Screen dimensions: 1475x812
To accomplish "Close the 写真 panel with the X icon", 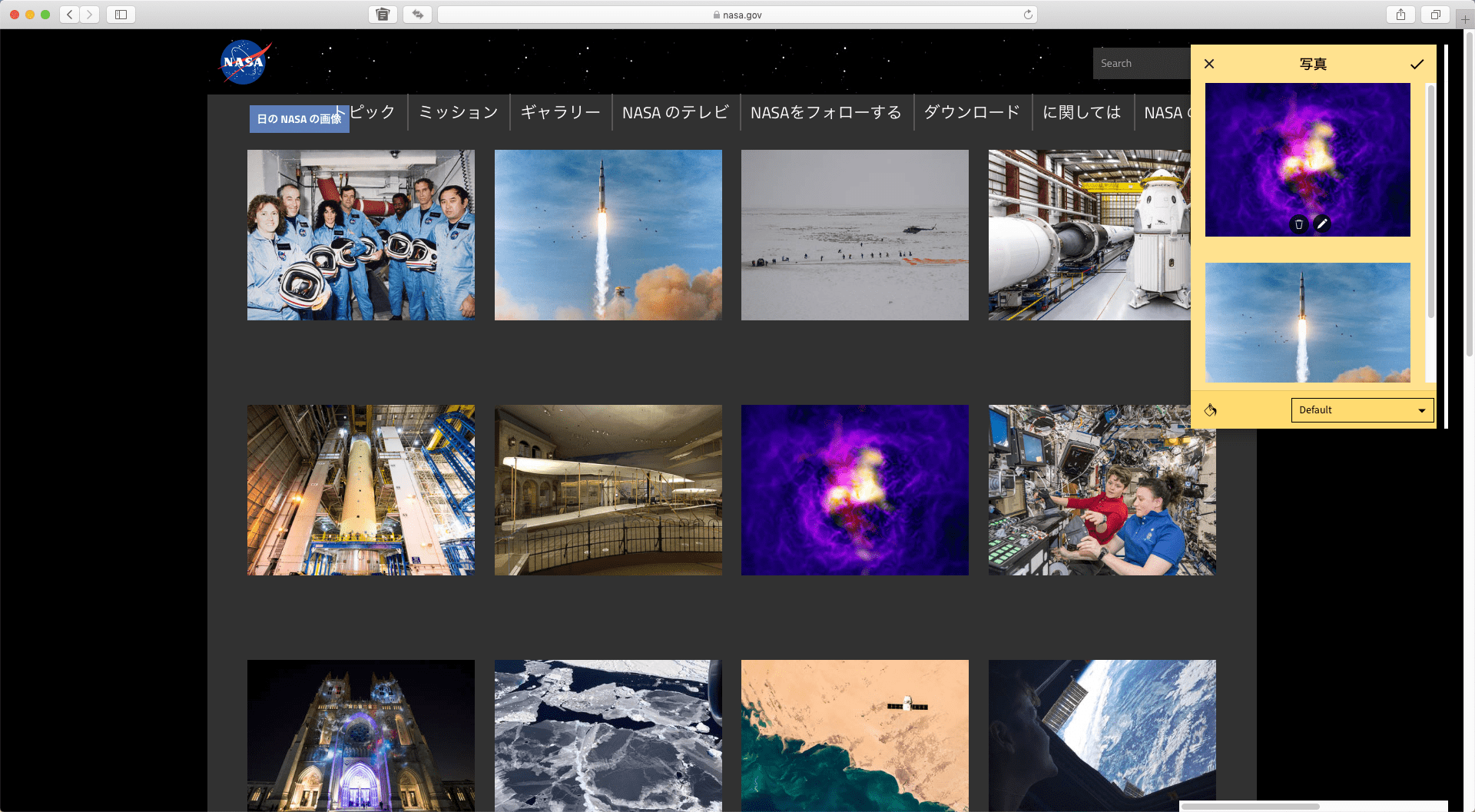I will click(x=1209, y=64).
